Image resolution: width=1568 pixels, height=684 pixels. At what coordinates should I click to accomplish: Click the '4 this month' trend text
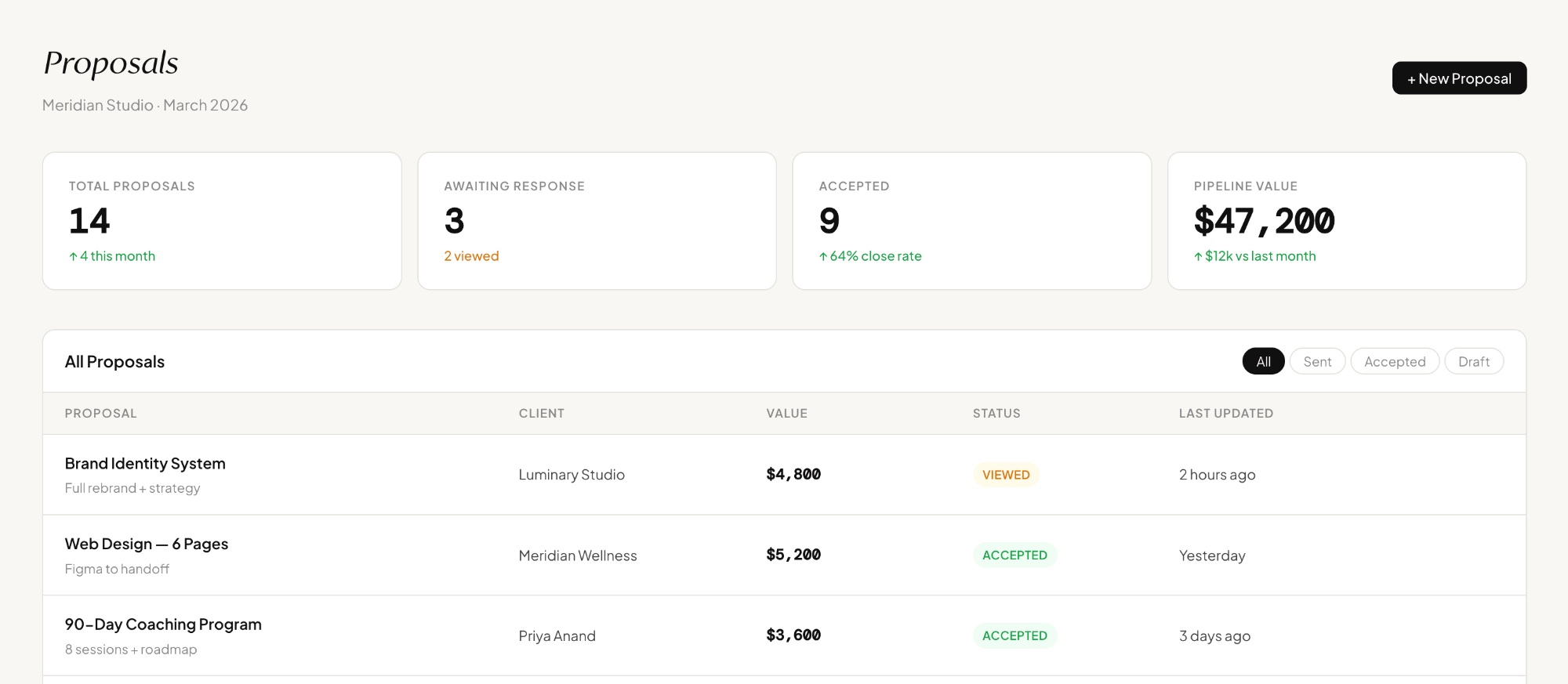[x=112, y=256]
